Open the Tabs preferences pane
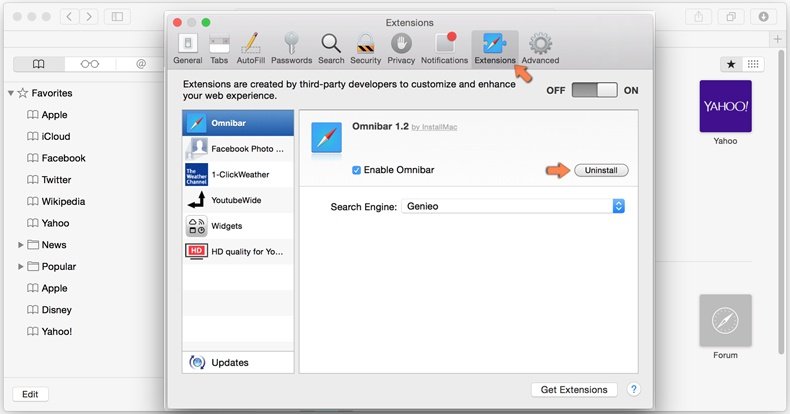 pyautogui.click(x=219, y=49)
